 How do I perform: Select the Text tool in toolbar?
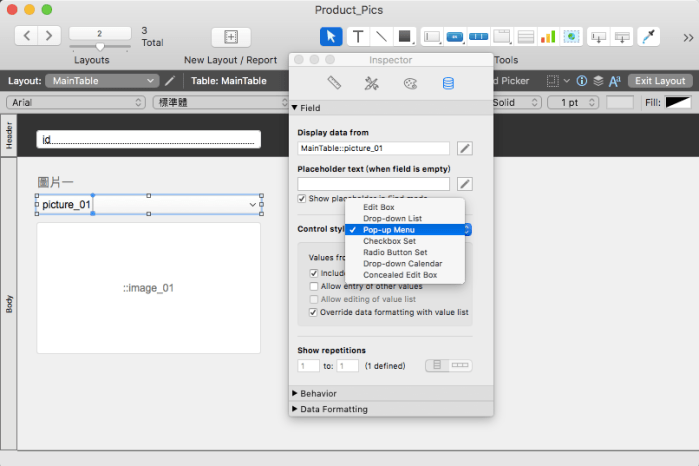[x=358, y=37]
